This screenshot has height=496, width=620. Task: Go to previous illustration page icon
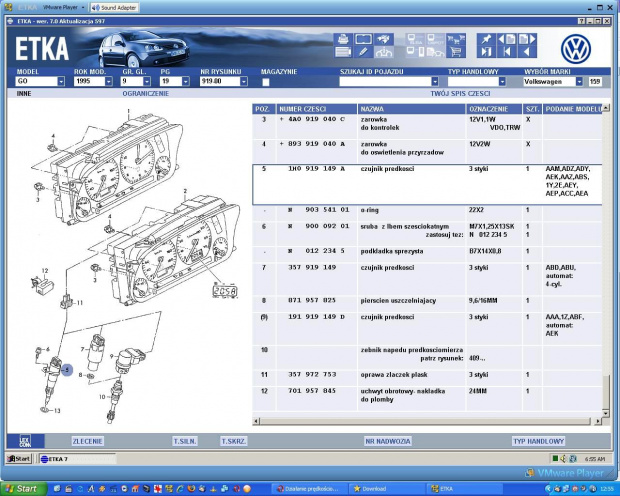pos(507,39)
